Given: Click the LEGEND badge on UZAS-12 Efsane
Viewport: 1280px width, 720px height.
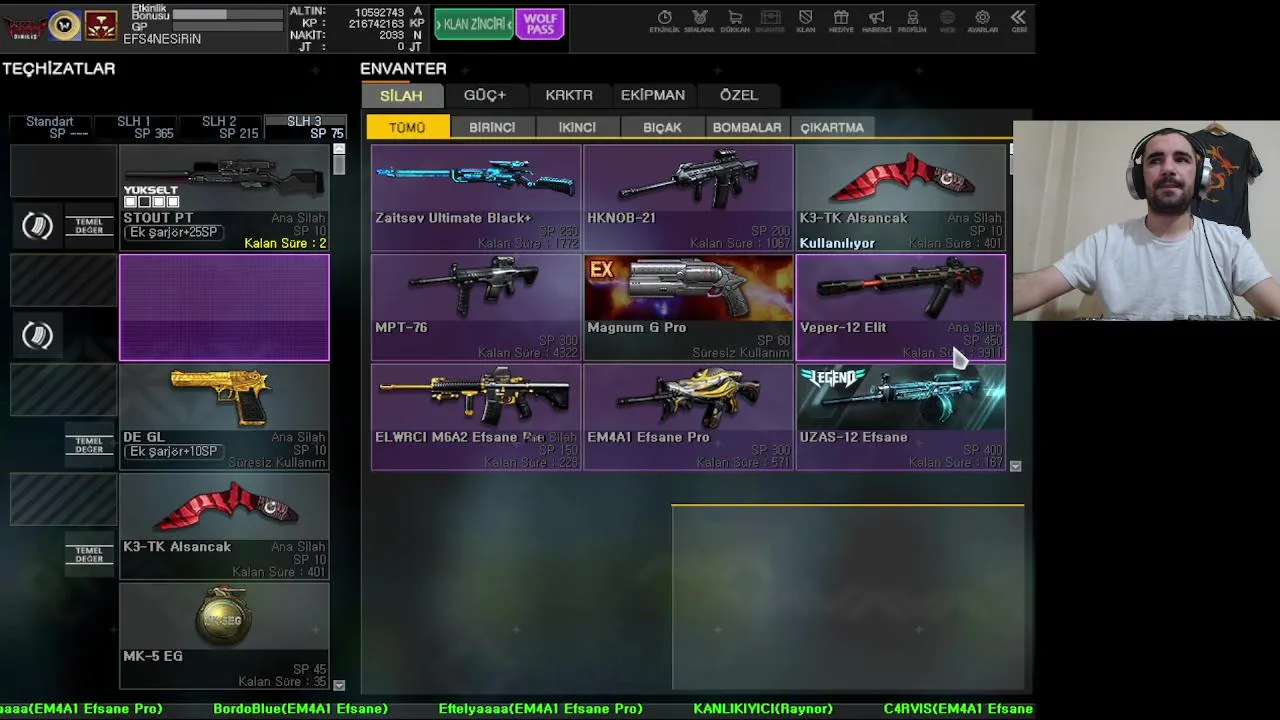Looking at the screenshot, I should (x=832, y=378).
